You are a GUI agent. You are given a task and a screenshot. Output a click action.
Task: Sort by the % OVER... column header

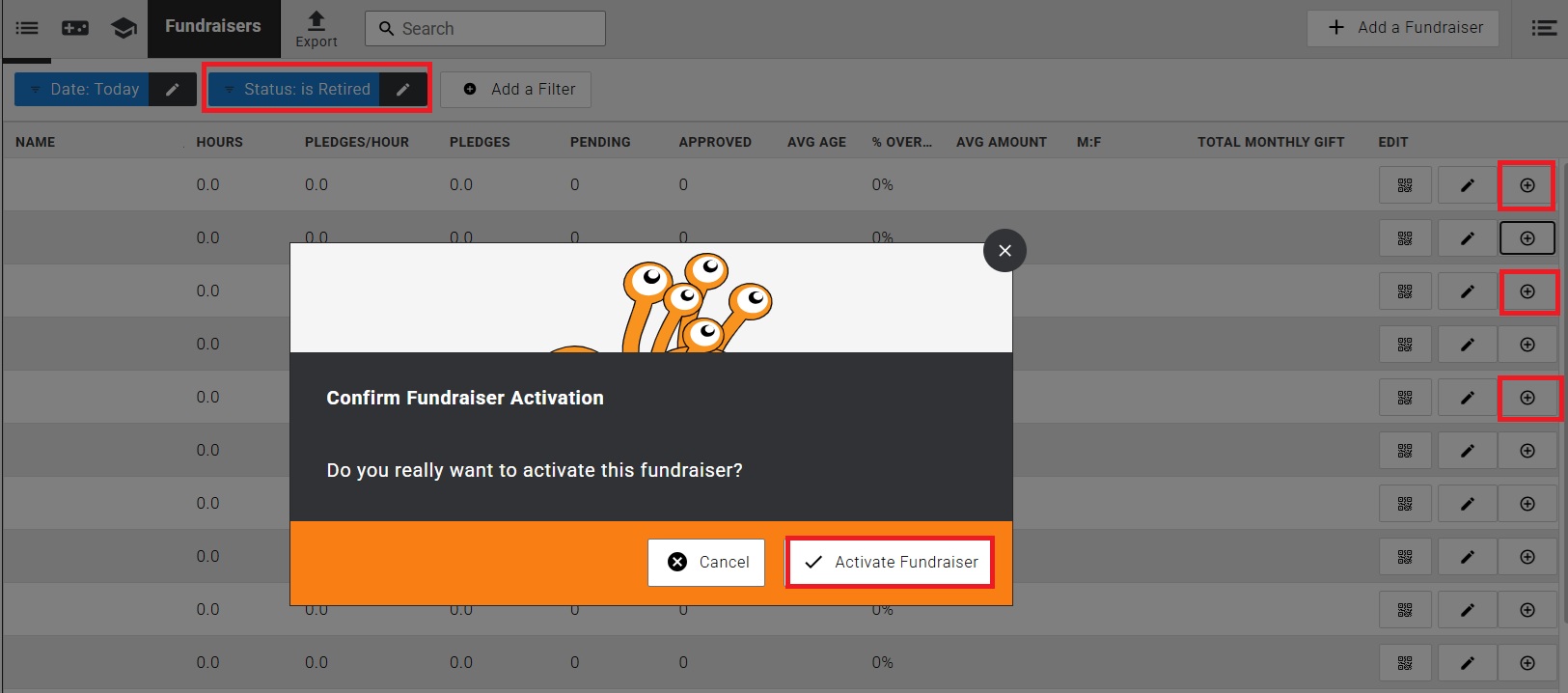[902, 142]
